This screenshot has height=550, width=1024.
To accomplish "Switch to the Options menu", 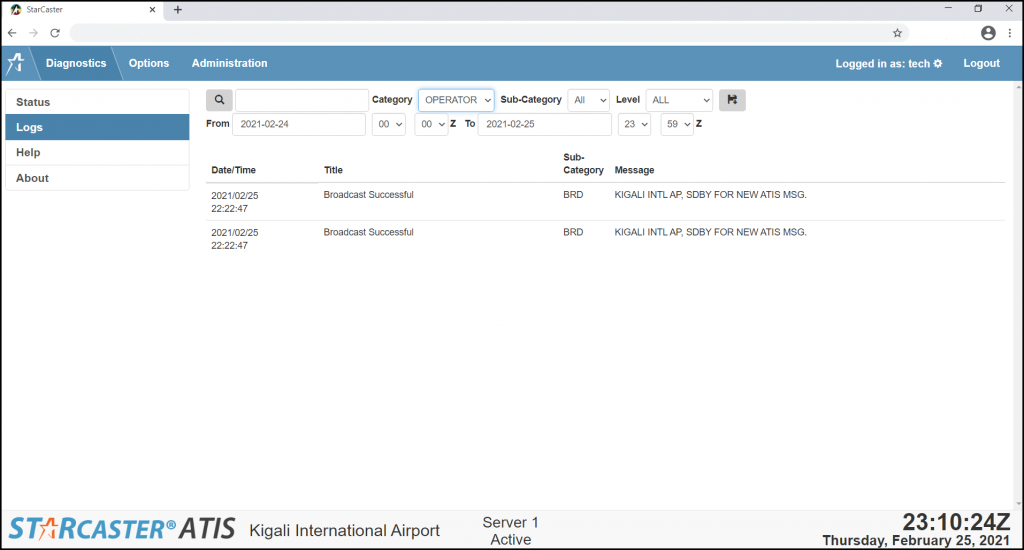I will [149, 63].
